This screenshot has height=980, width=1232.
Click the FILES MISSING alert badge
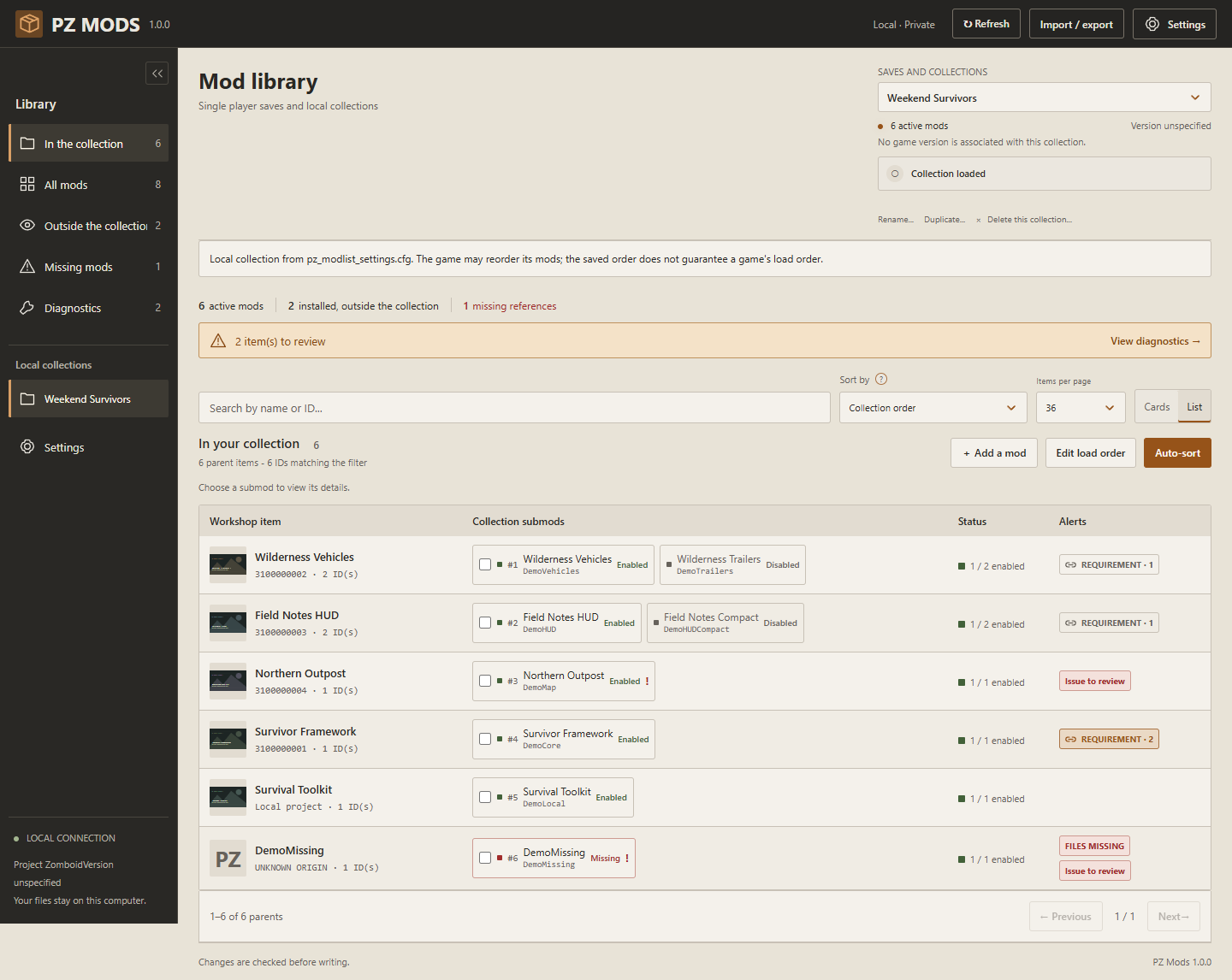pyautogui.click(x=1094, y=846)
